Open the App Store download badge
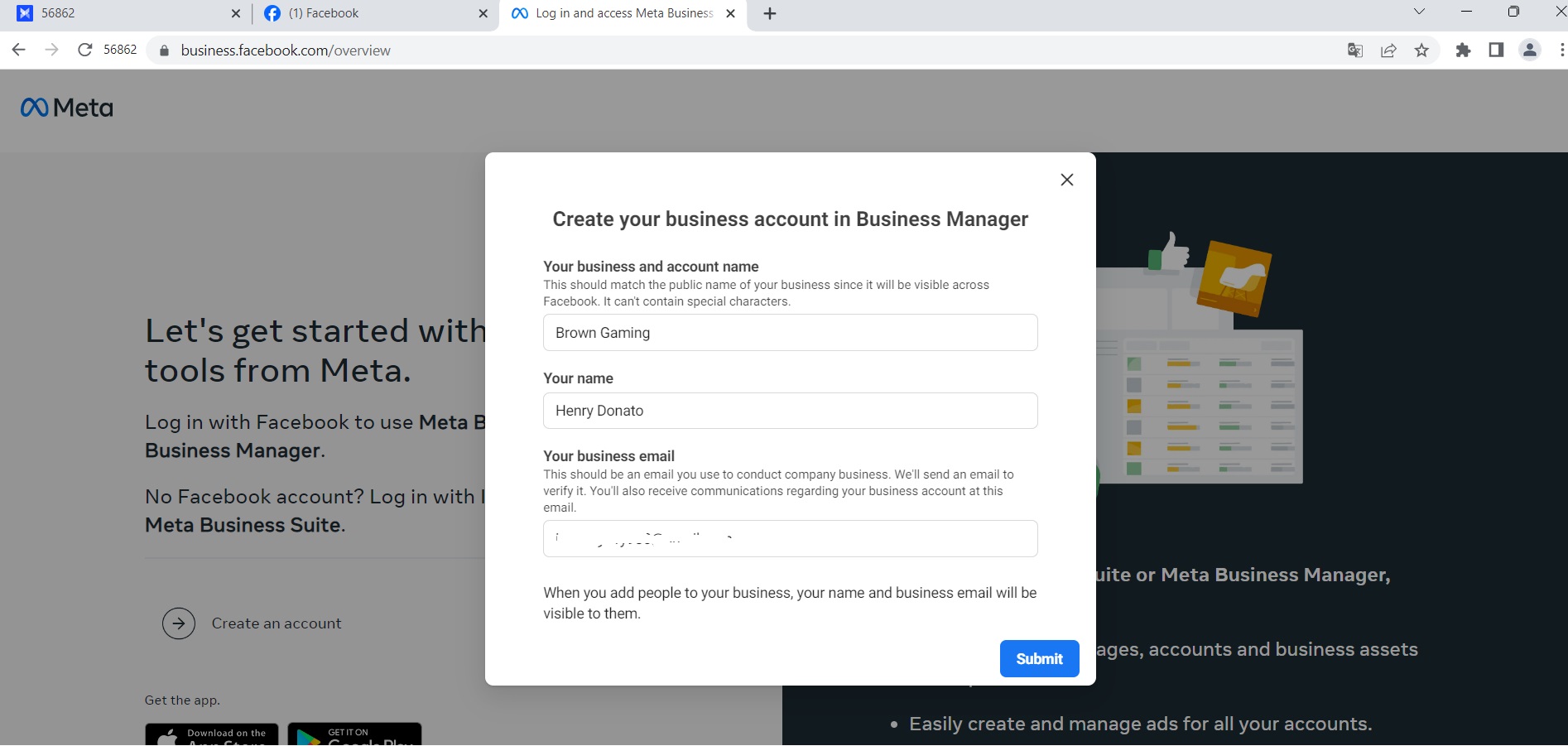 212,734
